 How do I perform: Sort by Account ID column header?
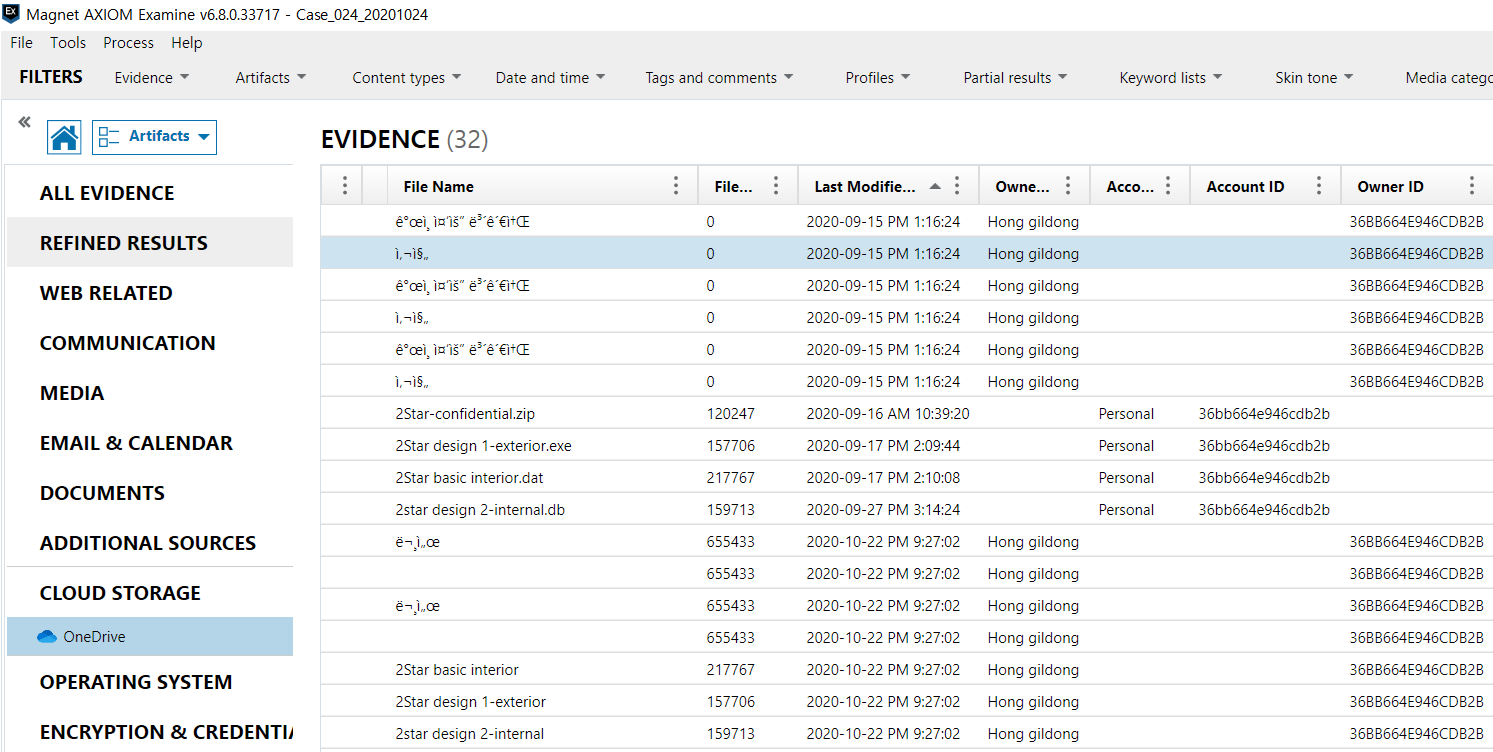click(x=1245, y=186)
